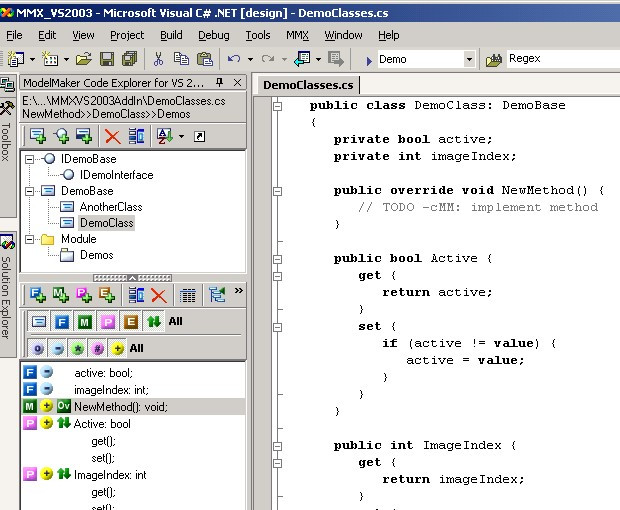Screen dimensions: 620x510
Task: Click the New Project toolbar icon
Action: coord(16,59)
